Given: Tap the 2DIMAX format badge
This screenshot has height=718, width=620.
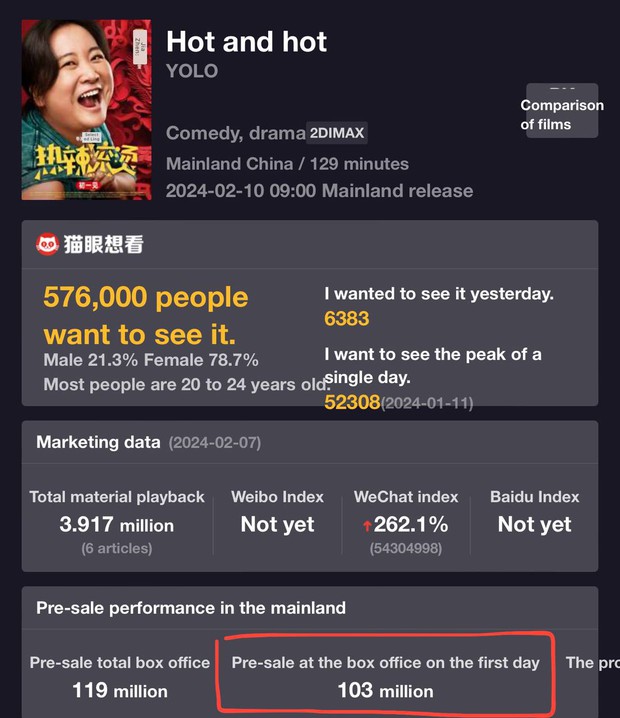Looking at the screenshot, I should point(337,133).
